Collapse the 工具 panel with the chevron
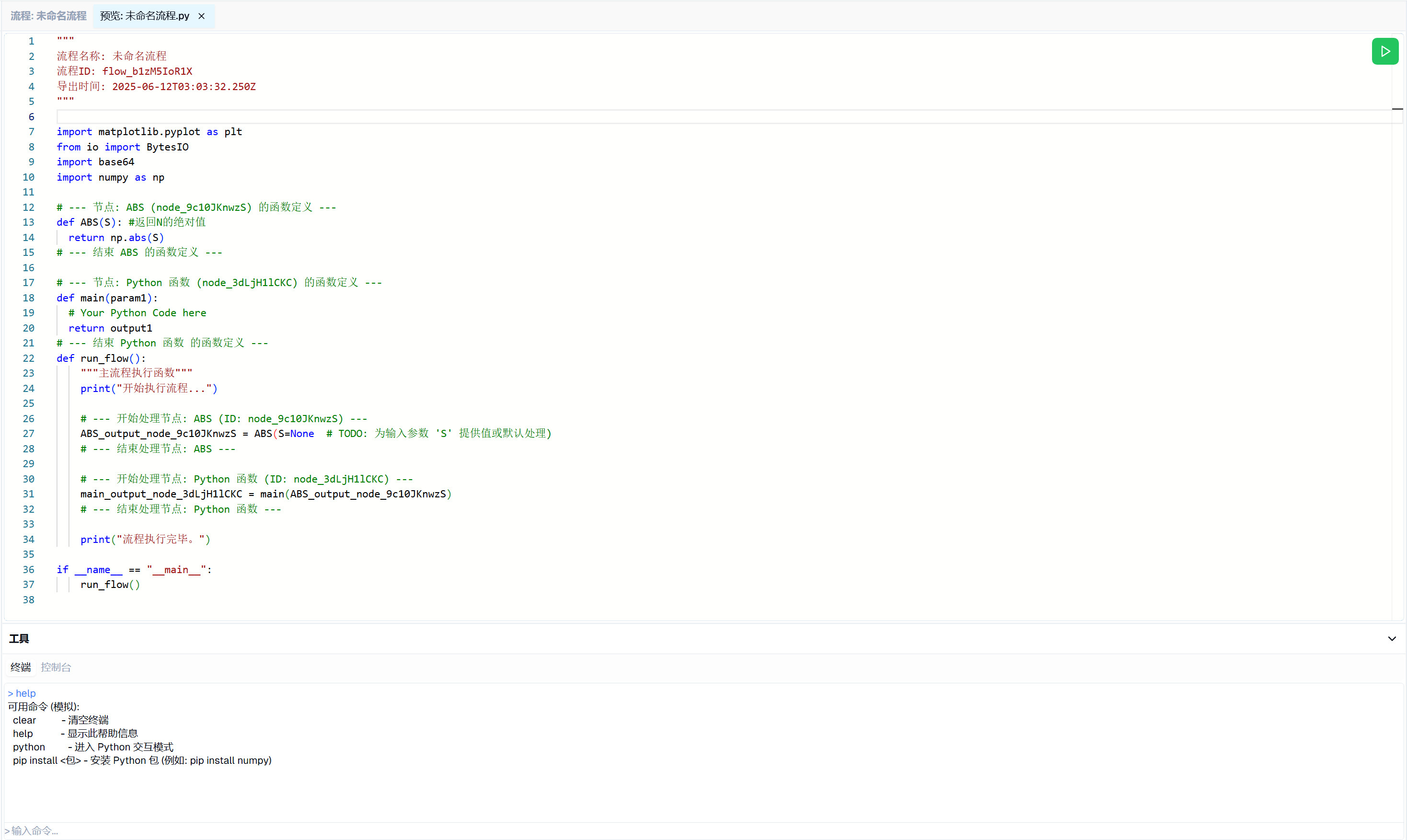This screenshot has height=840, width=1407. (x=1392, y=638)
